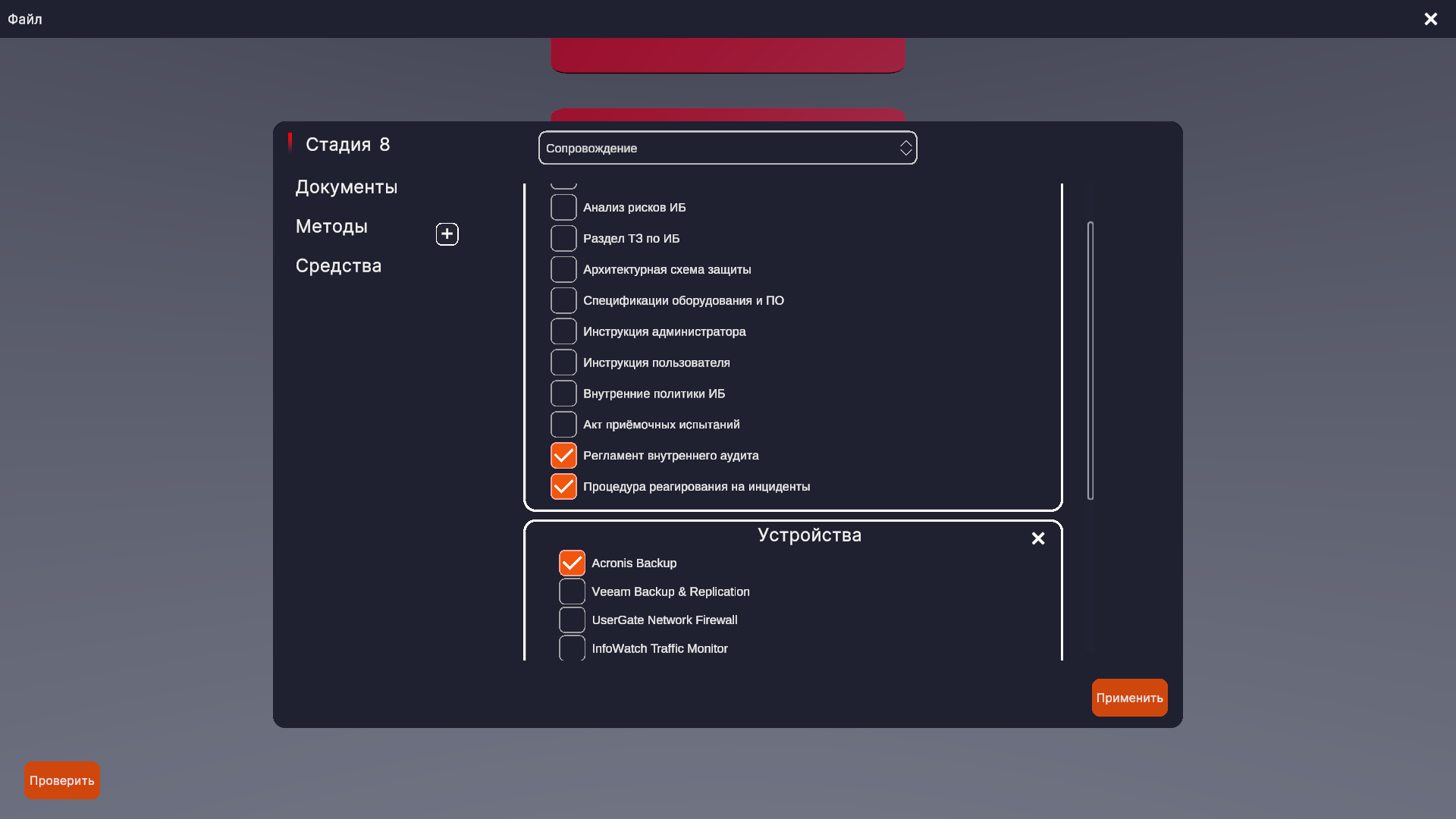Click the Проверить button
Screen dimensions: 1456x819
tap(61, 780)
